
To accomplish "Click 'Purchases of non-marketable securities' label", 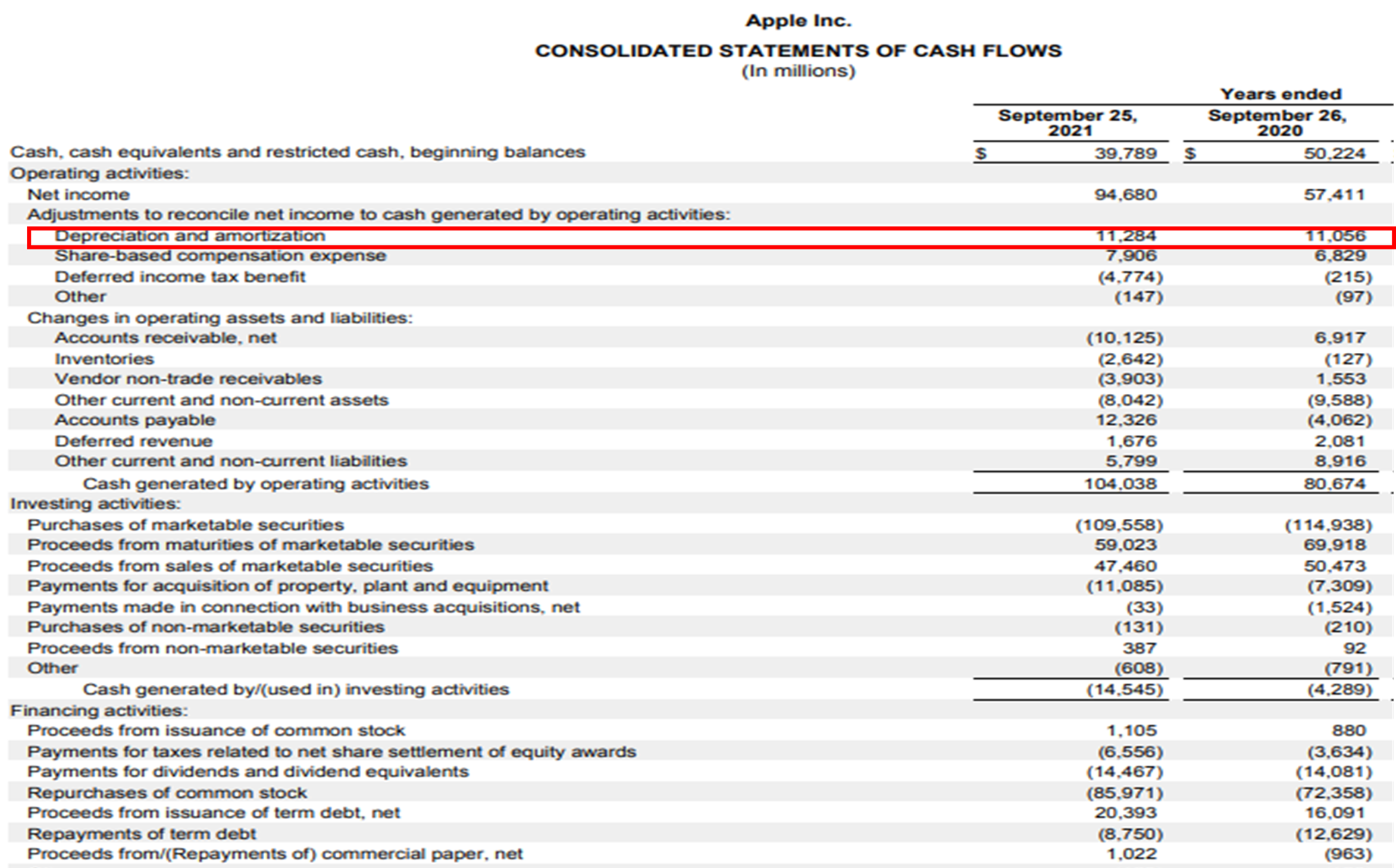I will [206, 627].
